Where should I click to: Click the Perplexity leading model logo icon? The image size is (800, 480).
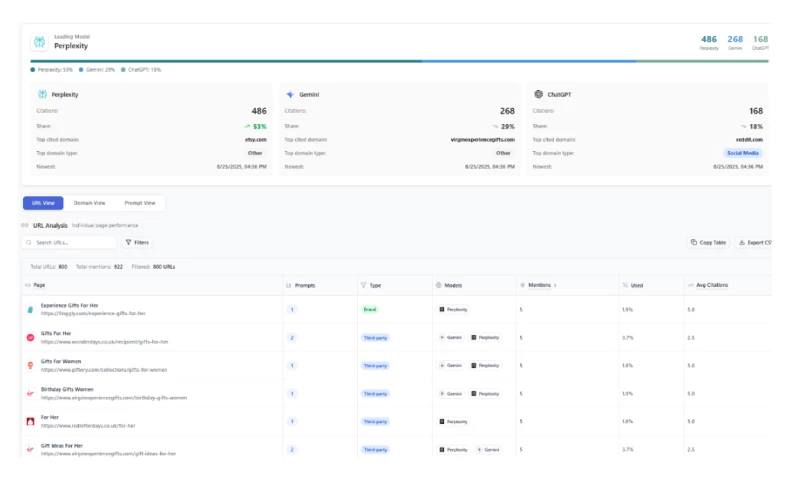click(39, 41)
